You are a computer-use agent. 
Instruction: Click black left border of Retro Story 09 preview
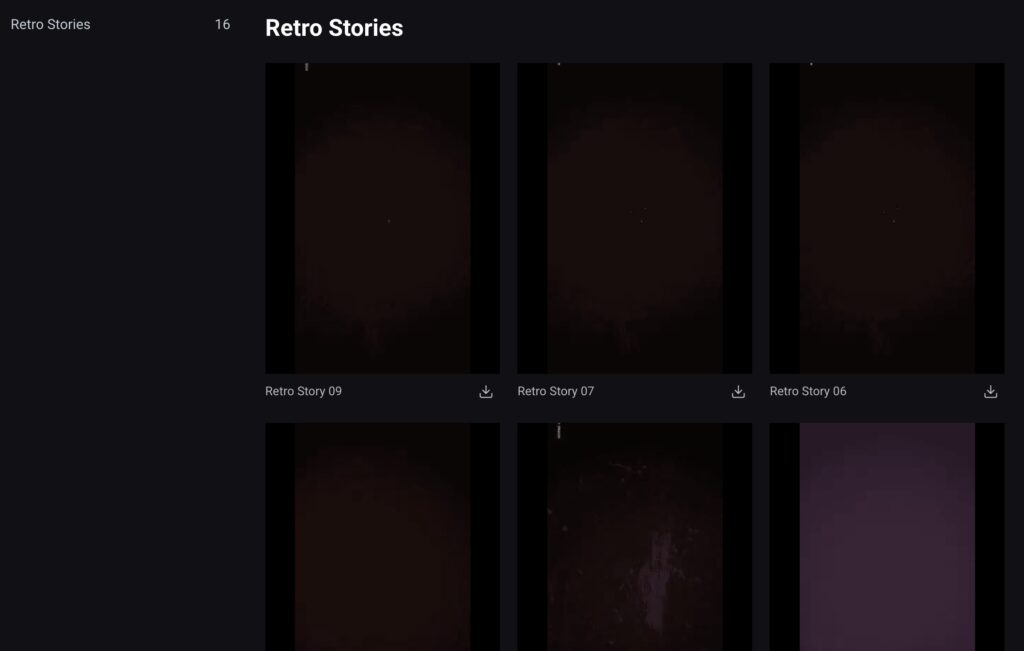pyautogui.click(x=279, y=218)
